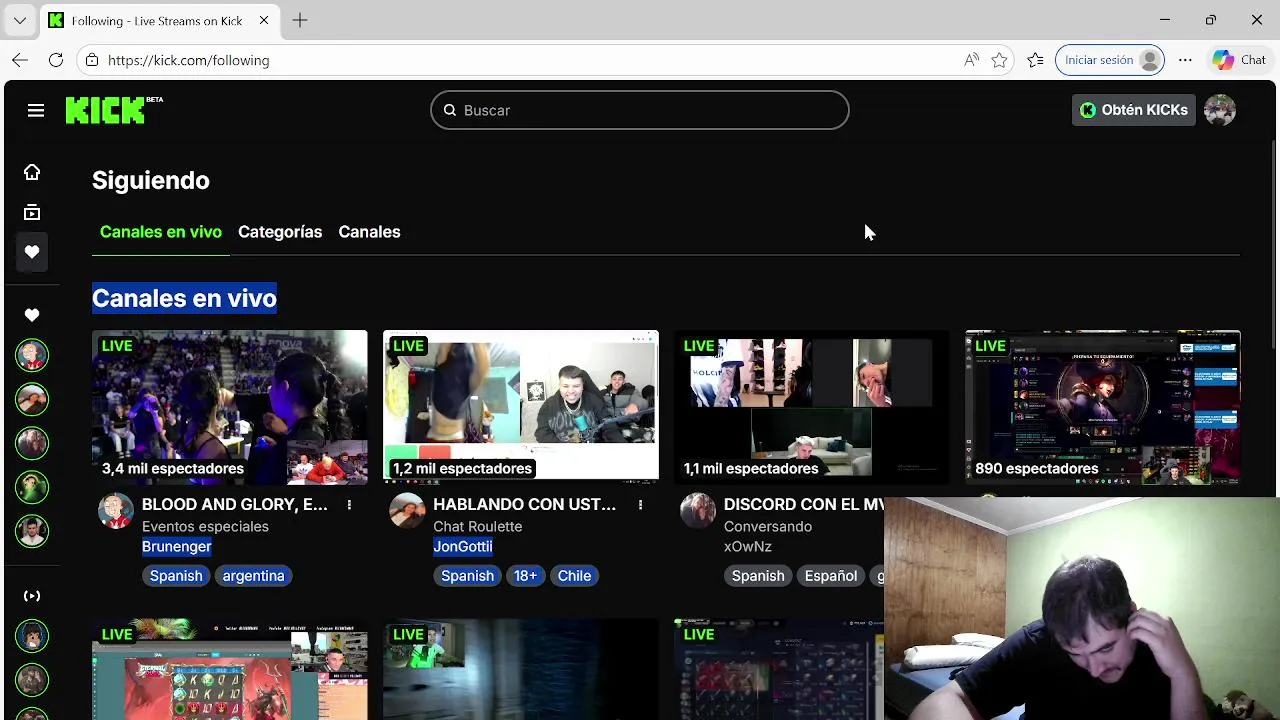Screen dimensions: 1280x720
Task: Toggle Read aloud icon in address bar
Action: click(x=971, y=60)
